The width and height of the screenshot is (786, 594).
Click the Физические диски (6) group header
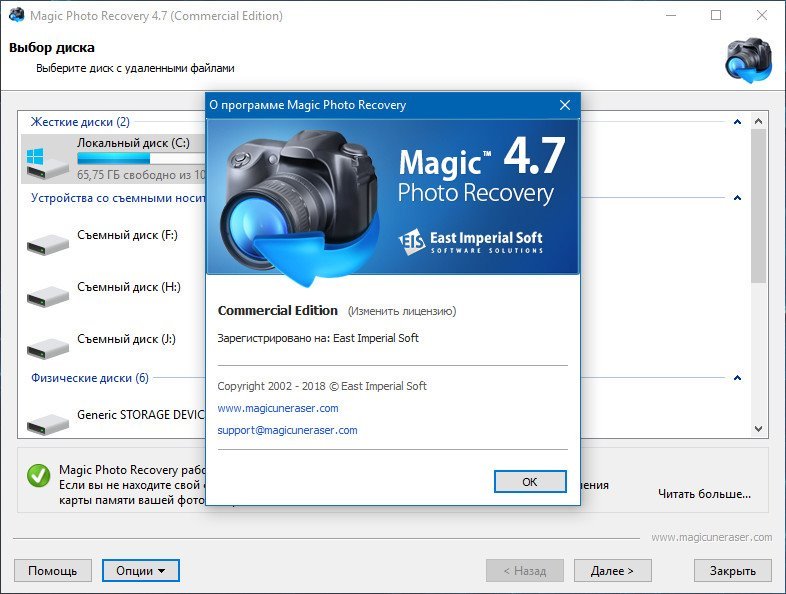coord(90,378)
